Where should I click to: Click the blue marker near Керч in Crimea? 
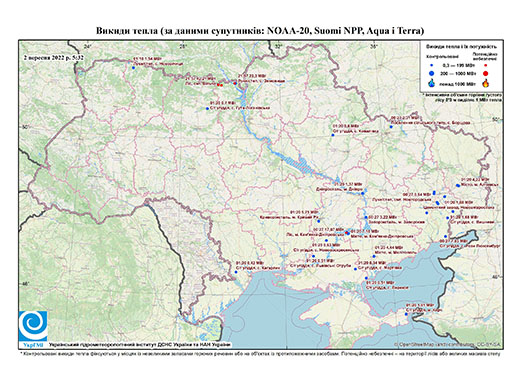406,314
